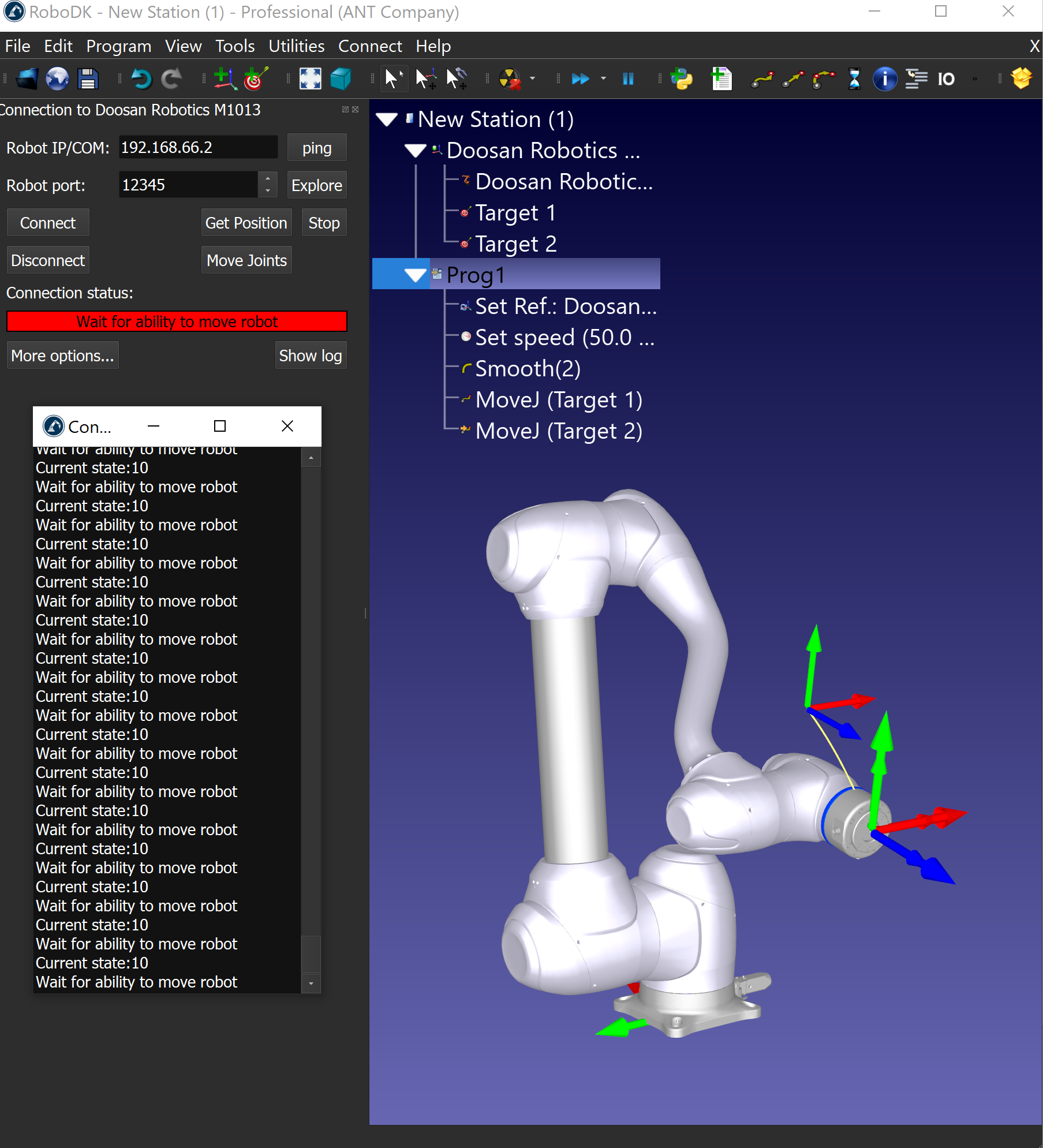The width and height of the screenshot is (1043, 1148).
Task: Open the Program menu
Action: click(118, 46)
